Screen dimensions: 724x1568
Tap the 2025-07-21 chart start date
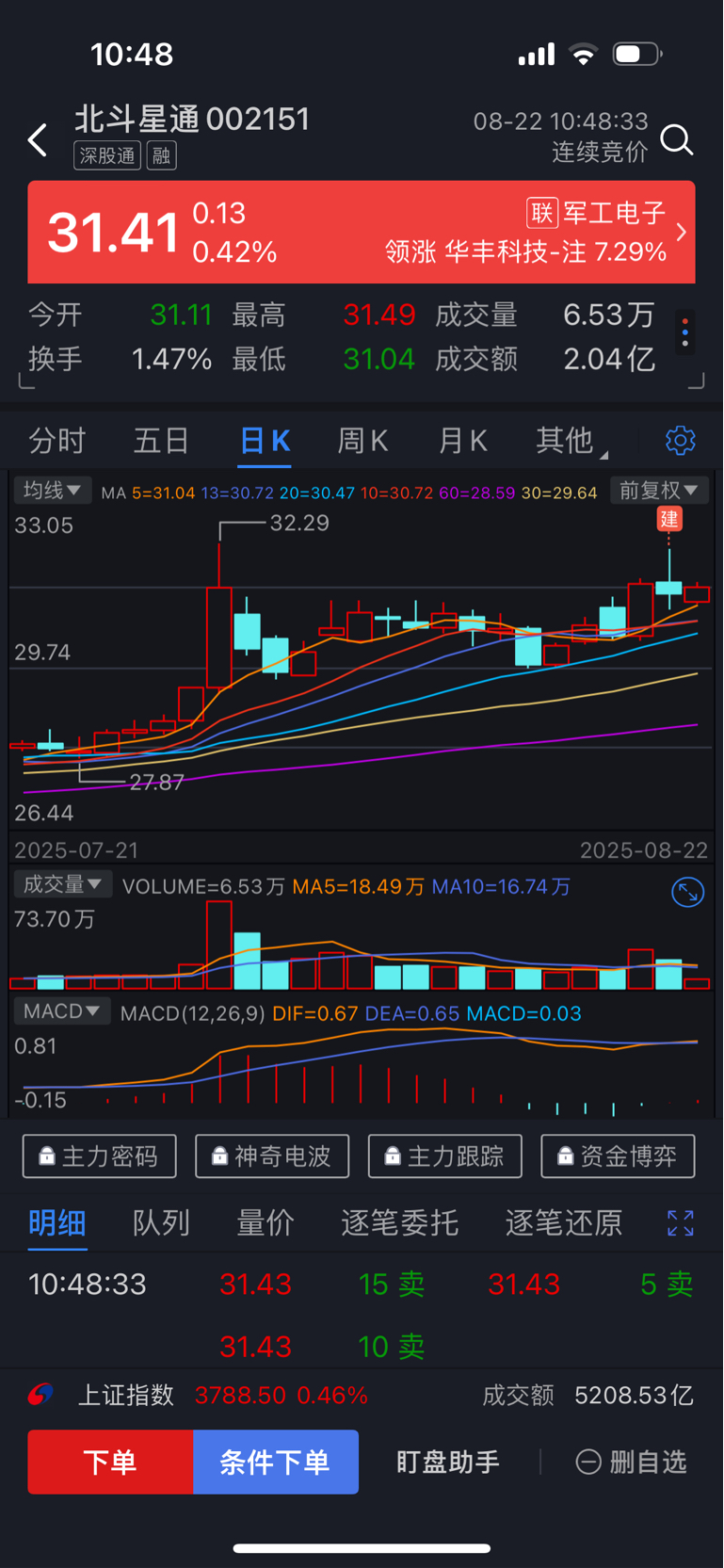pos(76,850)
